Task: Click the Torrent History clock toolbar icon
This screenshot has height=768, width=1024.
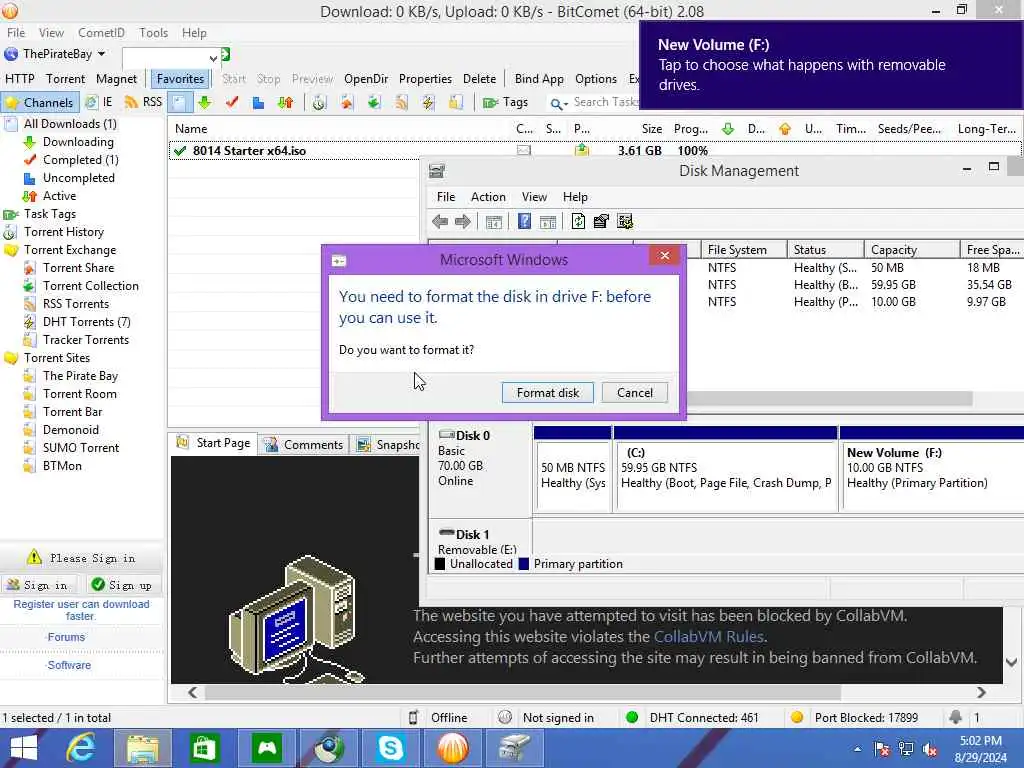Action: (x=319, y=103)
